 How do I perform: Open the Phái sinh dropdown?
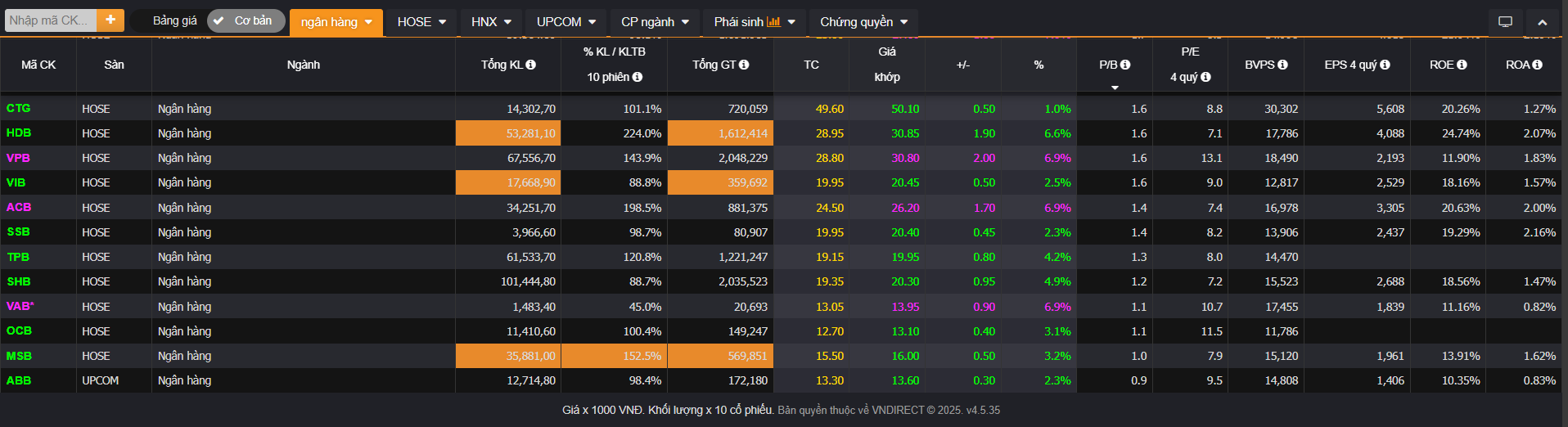click(754, 22)
